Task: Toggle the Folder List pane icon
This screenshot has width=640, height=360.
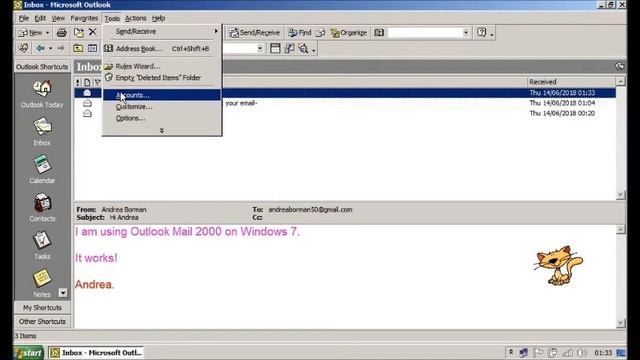Action: point(93,48)
